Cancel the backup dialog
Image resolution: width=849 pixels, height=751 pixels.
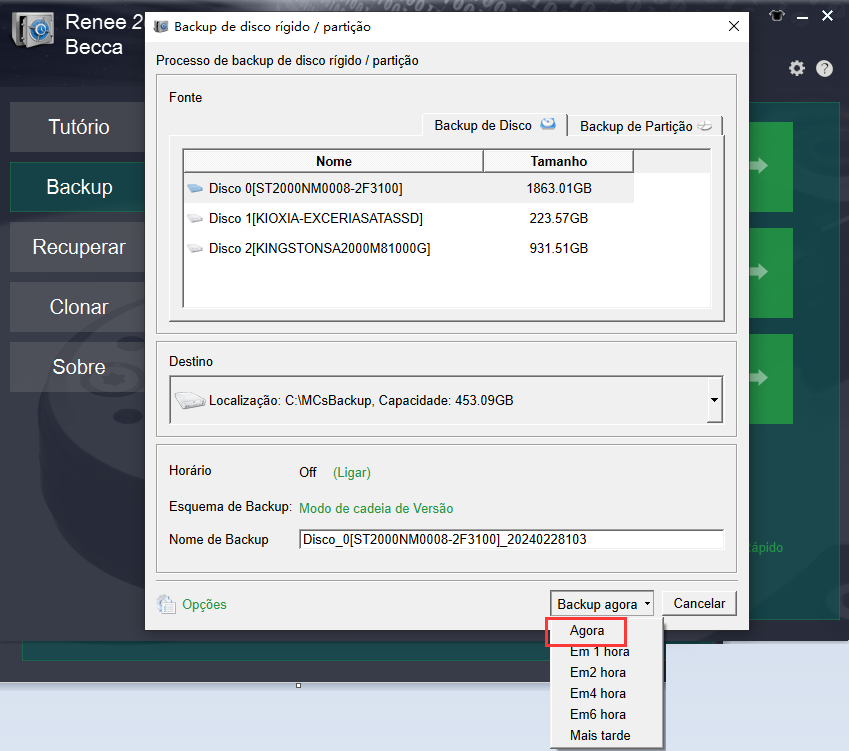[699, 603]
